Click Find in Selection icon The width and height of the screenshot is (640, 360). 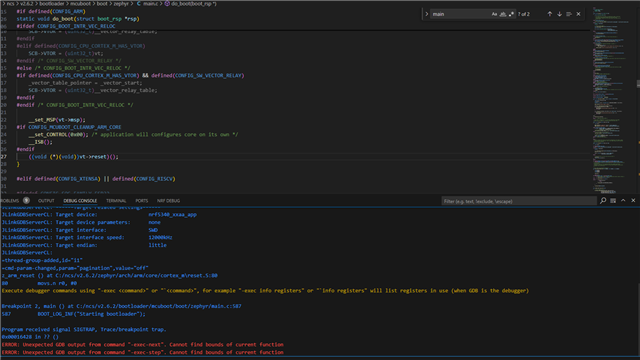click(569, 14)
